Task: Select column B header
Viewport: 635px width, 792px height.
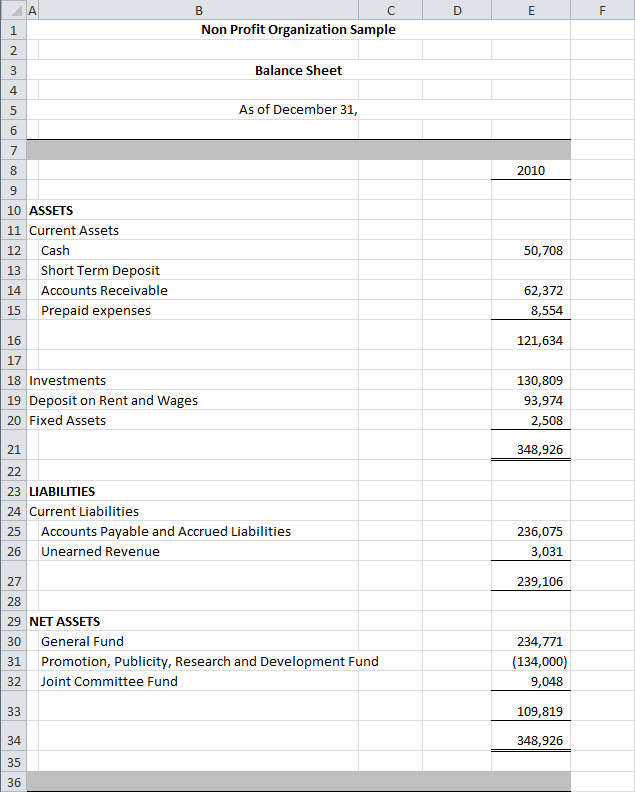Action: tap(198, 10)
